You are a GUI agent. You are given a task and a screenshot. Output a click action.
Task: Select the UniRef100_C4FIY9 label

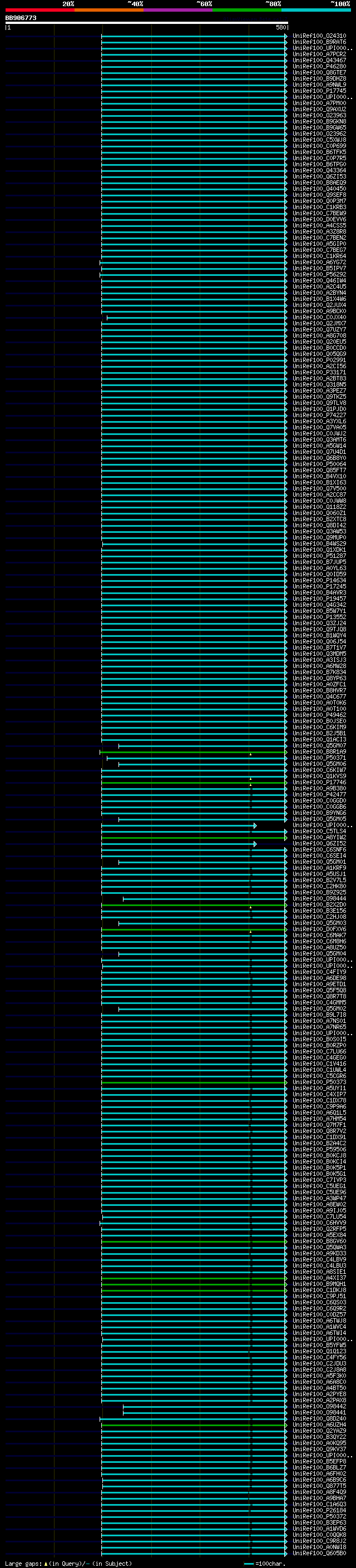coord(319,972)
